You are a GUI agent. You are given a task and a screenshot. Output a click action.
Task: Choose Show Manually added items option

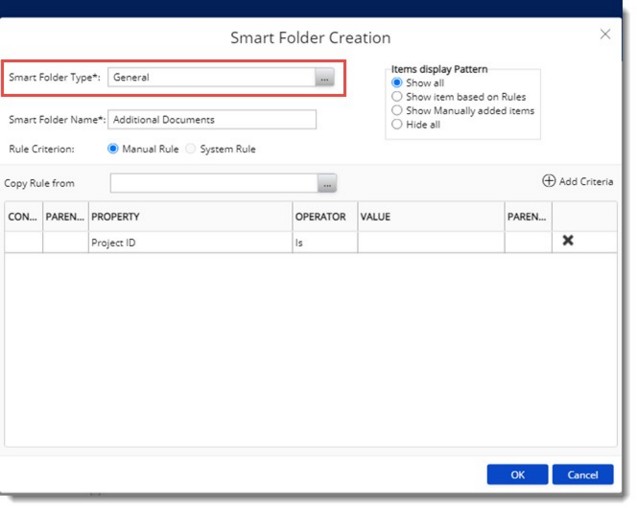[x=397, y=111]
